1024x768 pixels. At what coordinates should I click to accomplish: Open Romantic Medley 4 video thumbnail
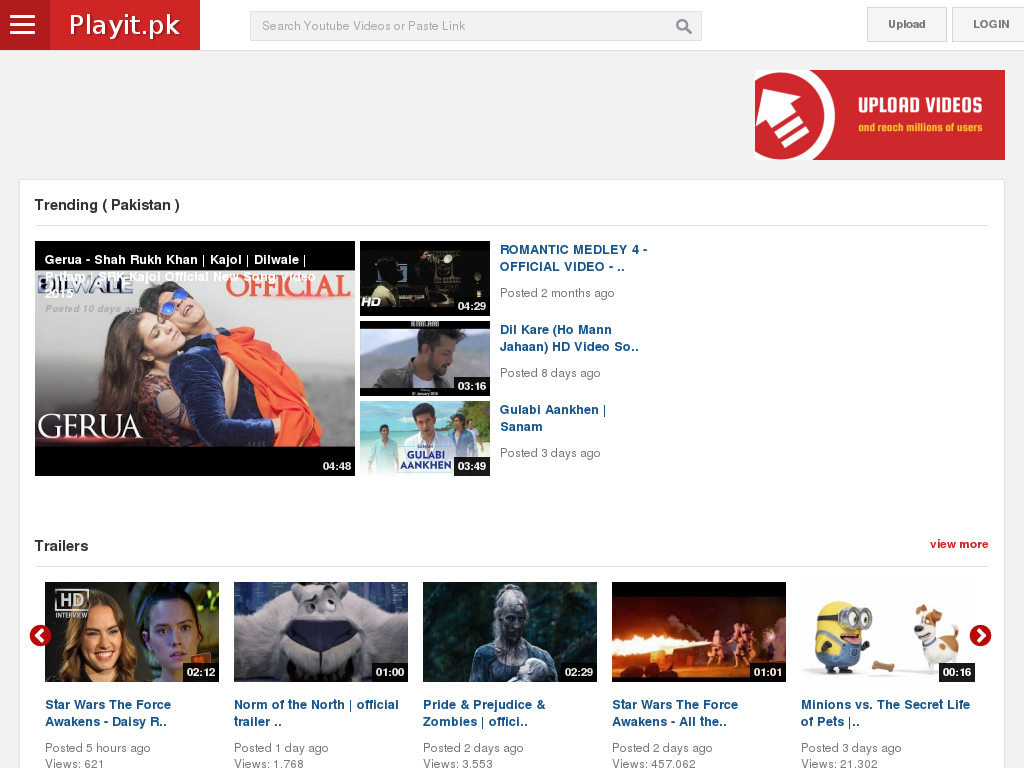(424, 278)
